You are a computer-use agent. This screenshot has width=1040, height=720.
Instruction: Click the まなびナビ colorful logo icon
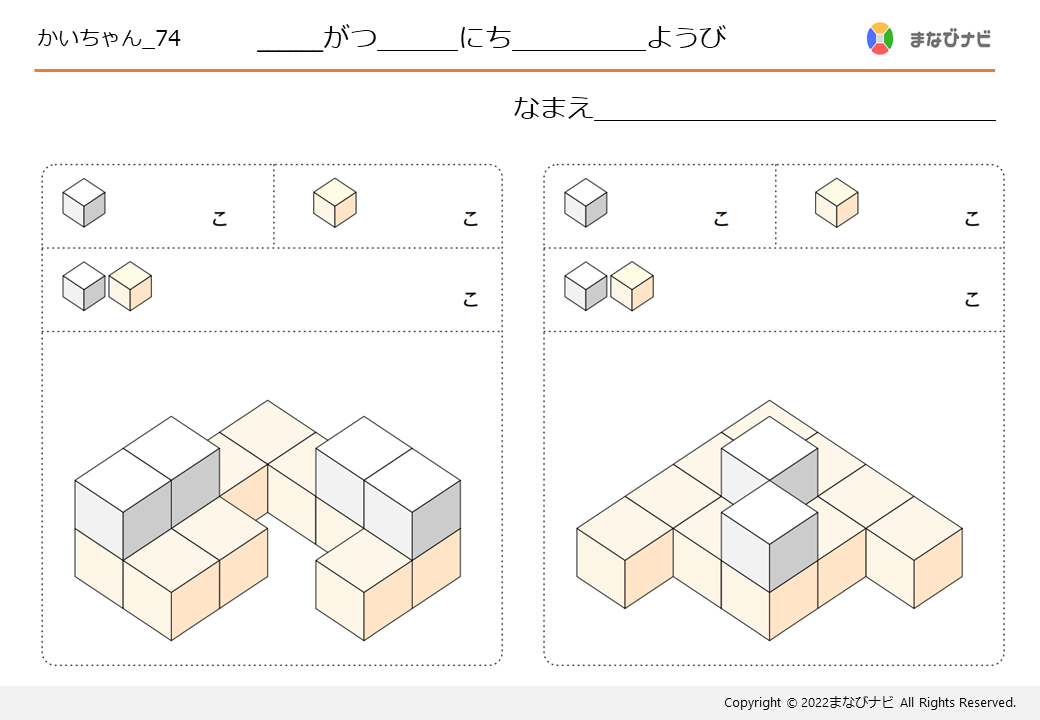pos(879,38)
